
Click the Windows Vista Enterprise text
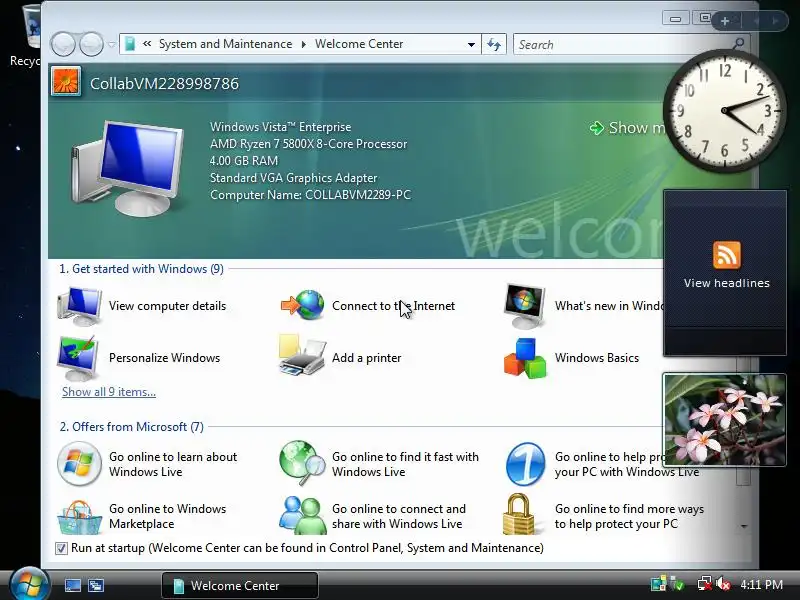tap(281, 127)
